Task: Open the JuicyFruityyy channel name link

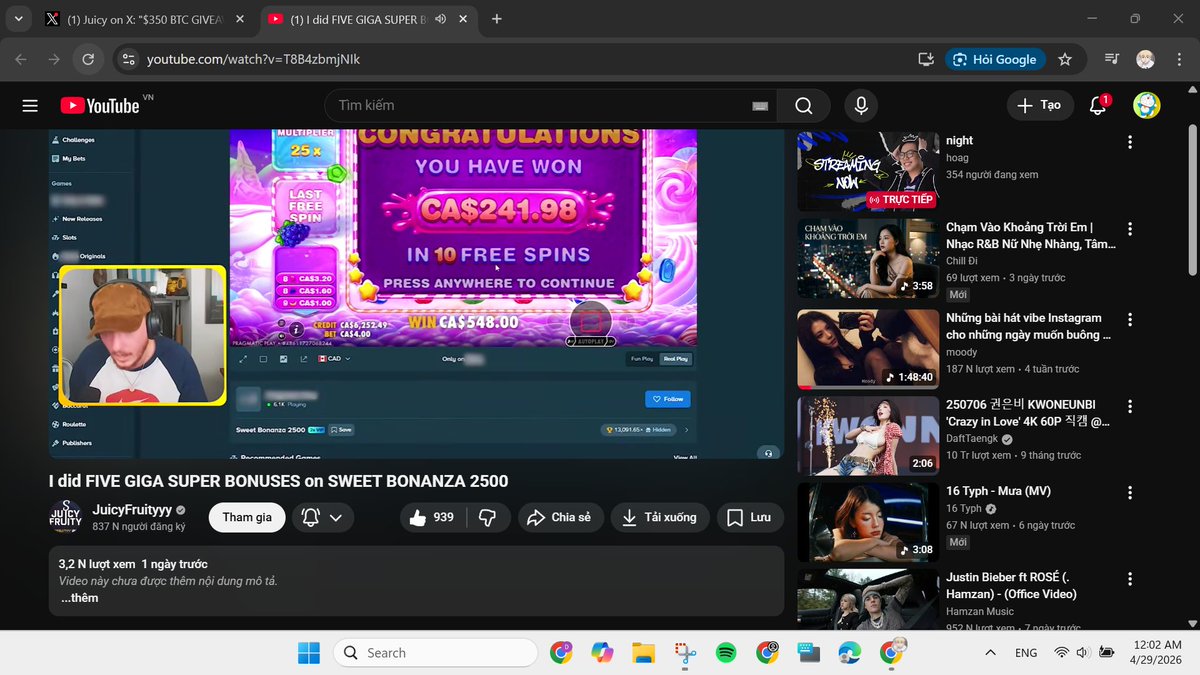Action: 132,509
